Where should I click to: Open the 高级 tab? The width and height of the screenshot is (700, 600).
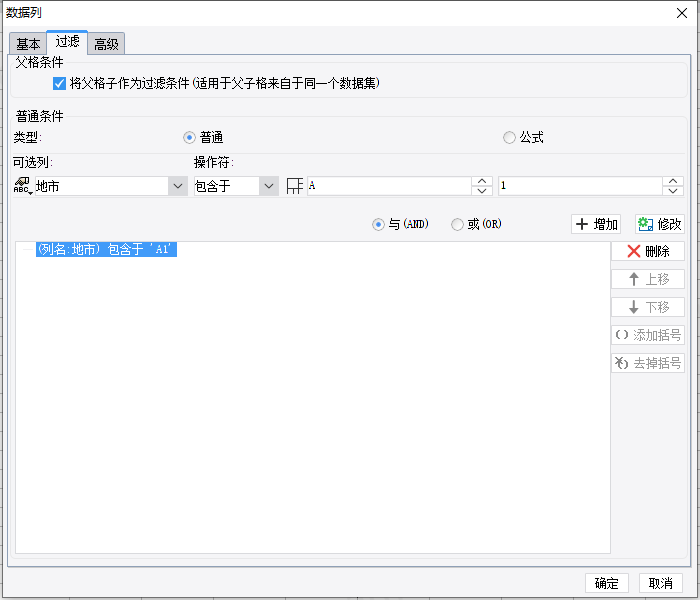(x=106, y=44)
